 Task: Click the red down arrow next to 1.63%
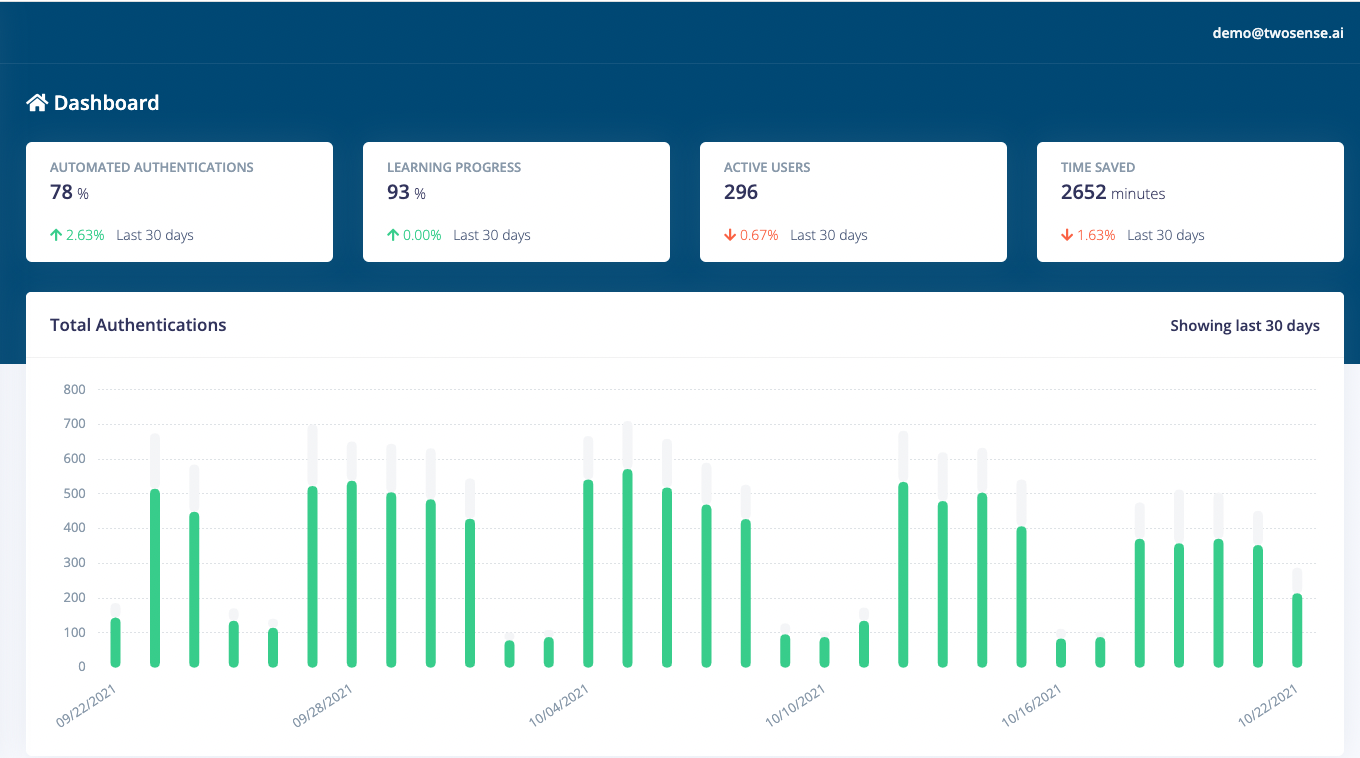click(x=1067, y=235)
